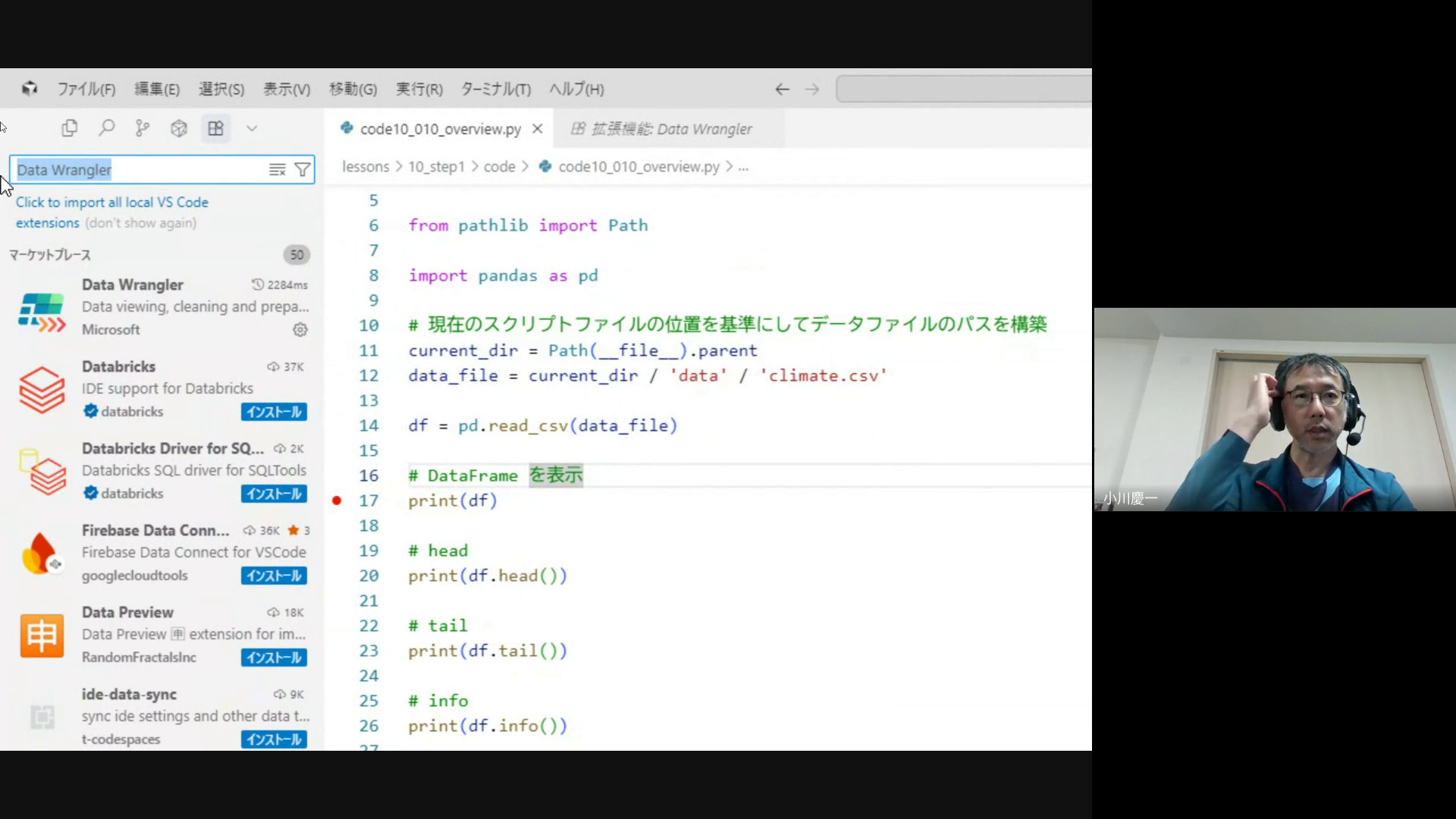
Task: Switch to the 拡張機能: Data Wrangler tab
Action: (661, 129)
